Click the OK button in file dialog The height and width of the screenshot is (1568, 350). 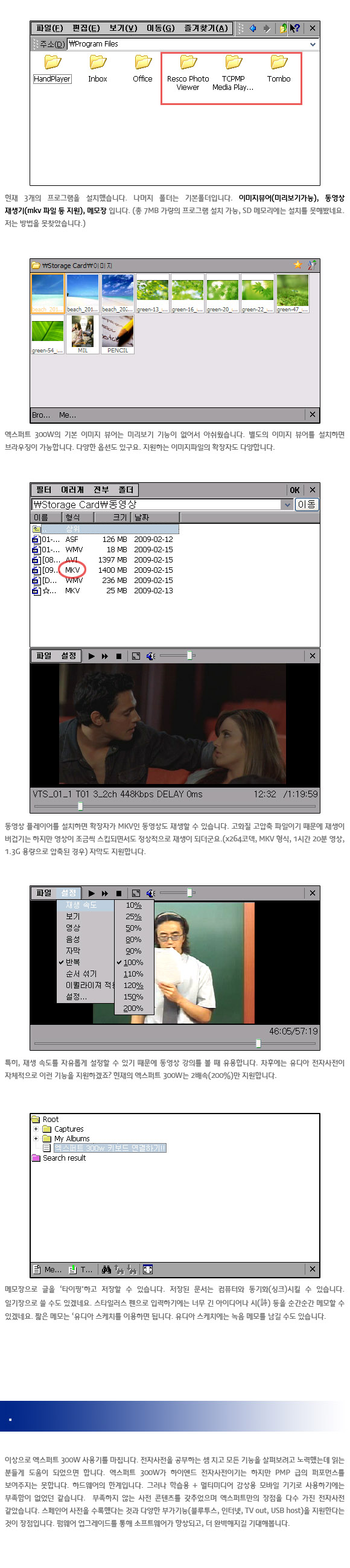[x=294, y=490]
